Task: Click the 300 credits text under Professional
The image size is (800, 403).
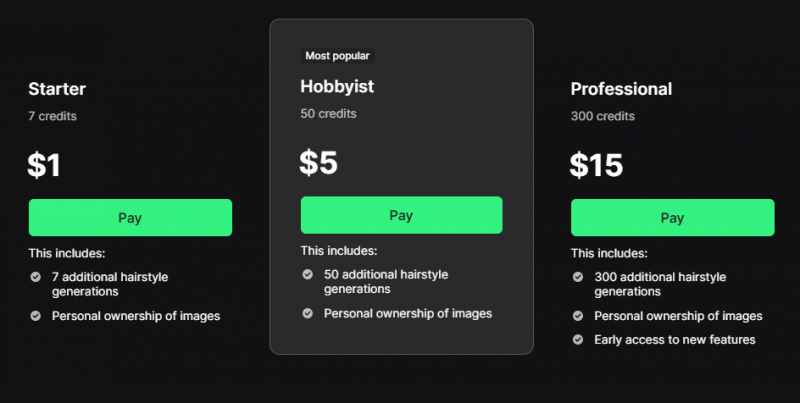Action: point(603,116)
